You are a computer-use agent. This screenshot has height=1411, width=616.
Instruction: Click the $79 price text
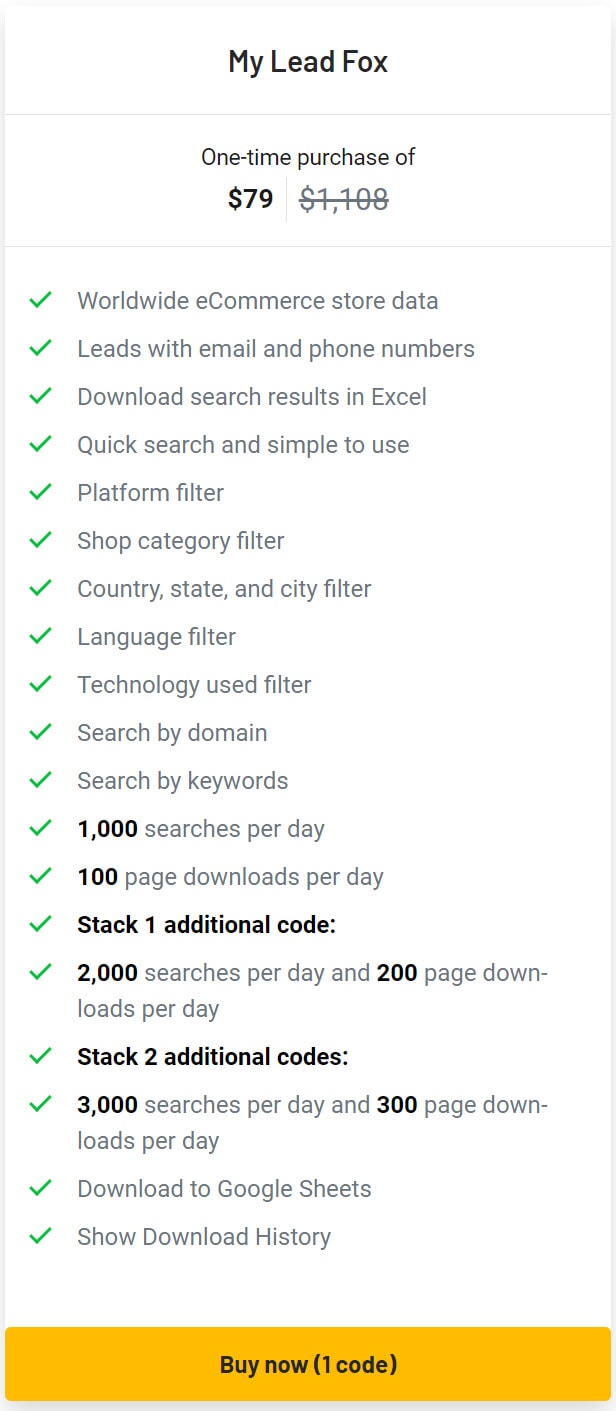(250, 199)
